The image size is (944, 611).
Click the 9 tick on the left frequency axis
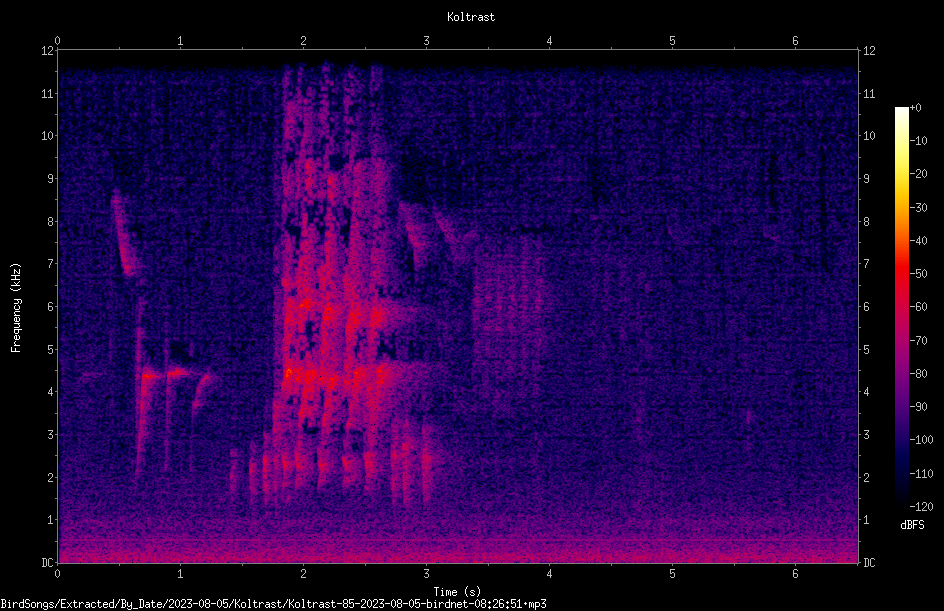point(51,179)
